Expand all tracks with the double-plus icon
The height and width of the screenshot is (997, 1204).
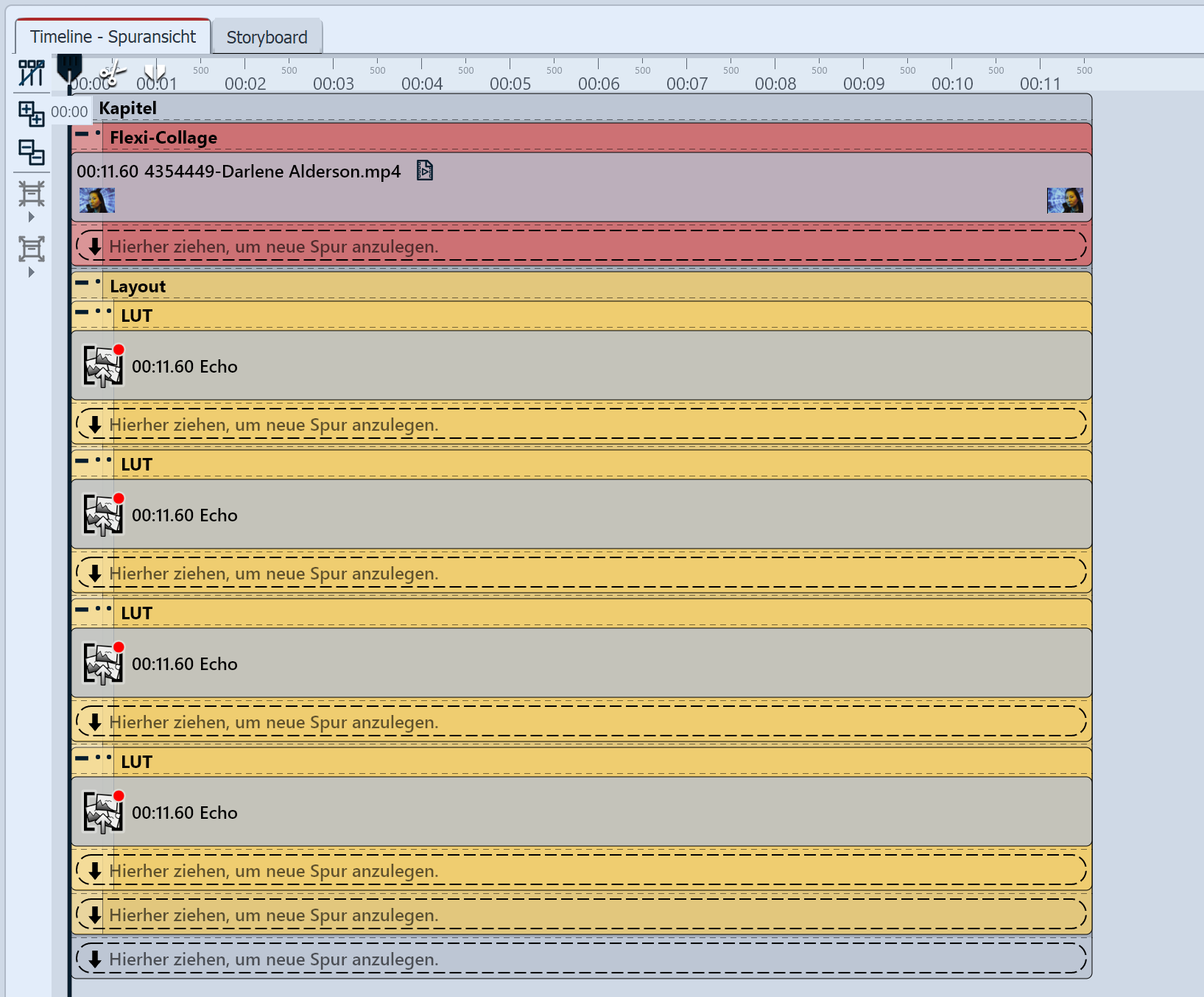pyautogui.click(x=31, y=113)
